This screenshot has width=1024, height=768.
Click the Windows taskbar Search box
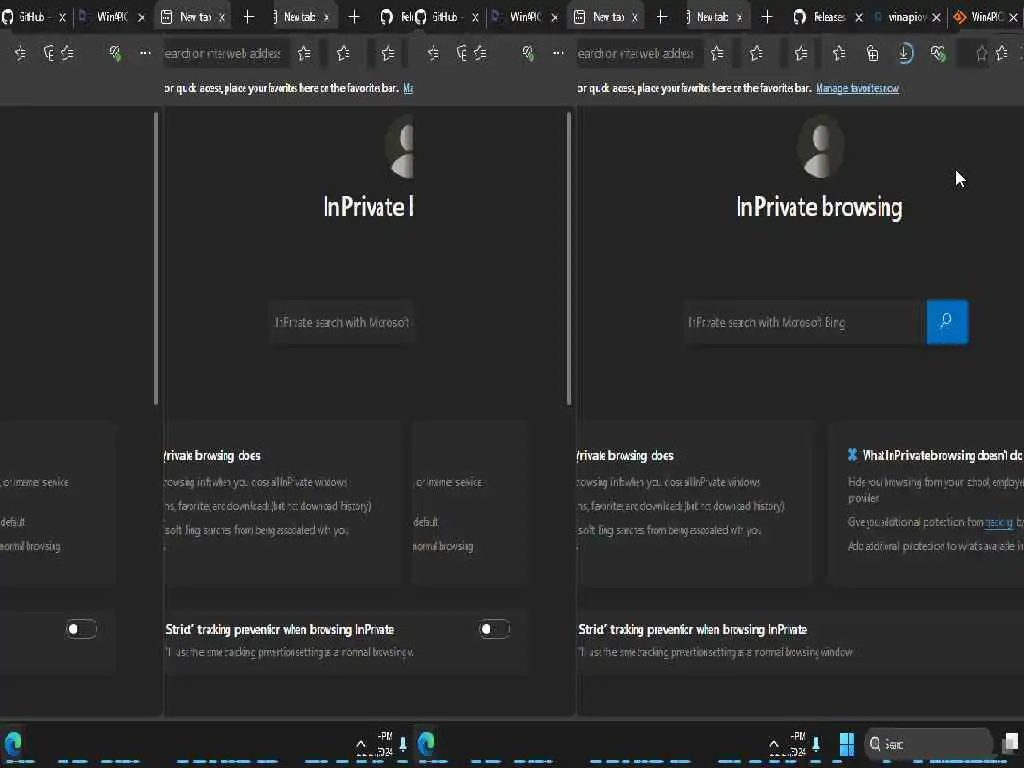(928, 743)
